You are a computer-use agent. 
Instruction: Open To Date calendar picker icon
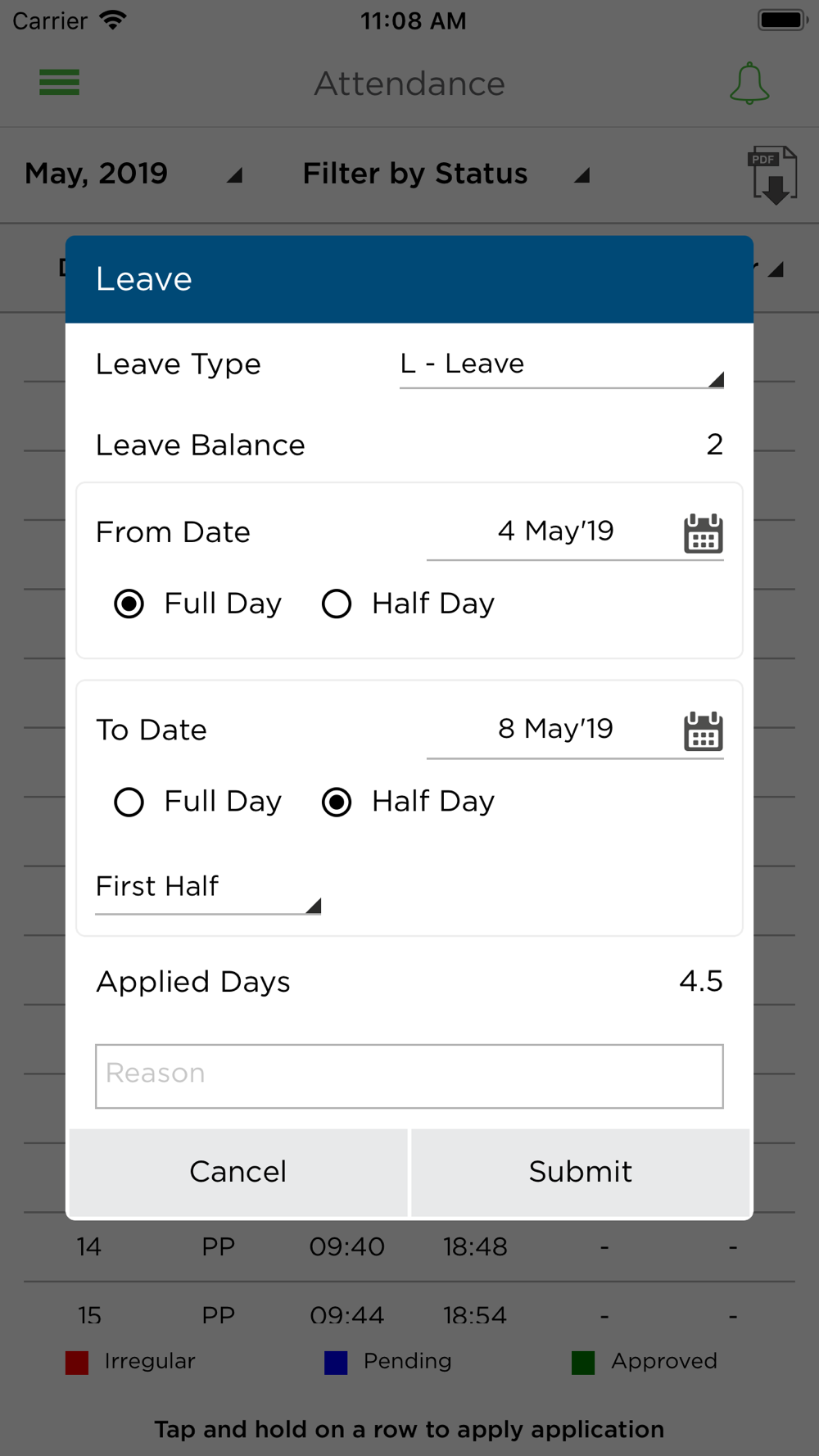pos(704,730)
